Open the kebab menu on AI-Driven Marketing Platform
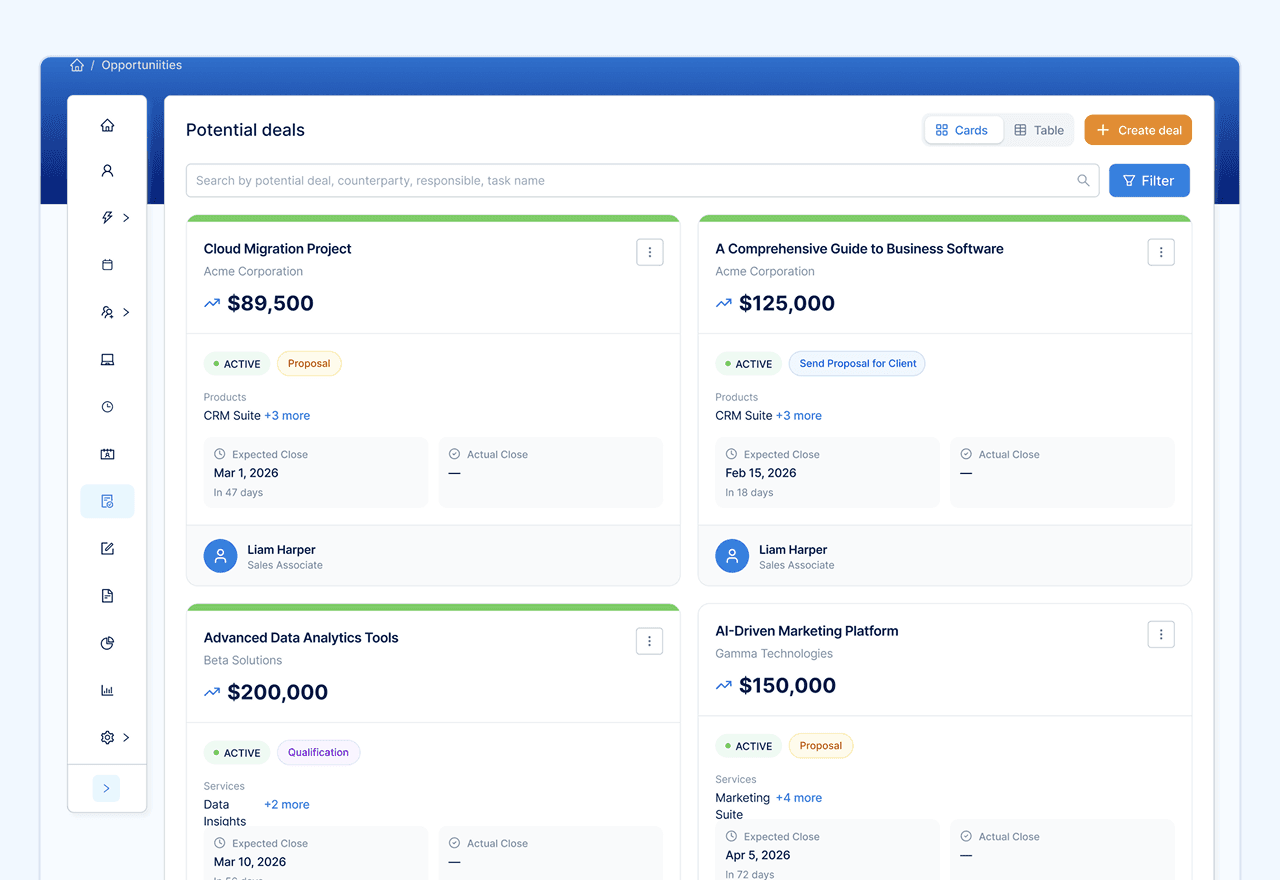Viewport: 1280px width, 880px height. [1161, 634]
